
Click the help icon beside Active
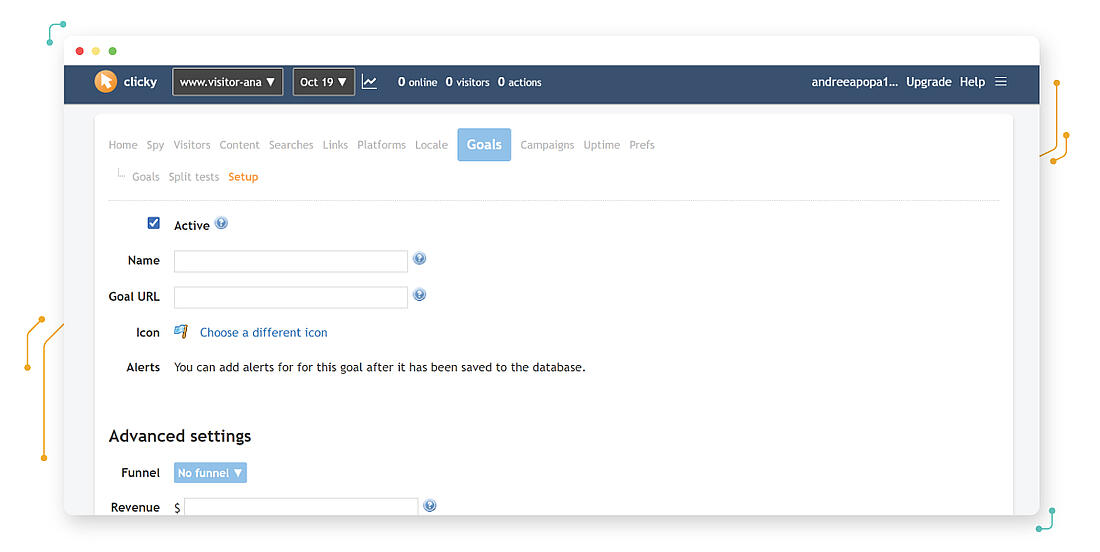tap(221, 224)
